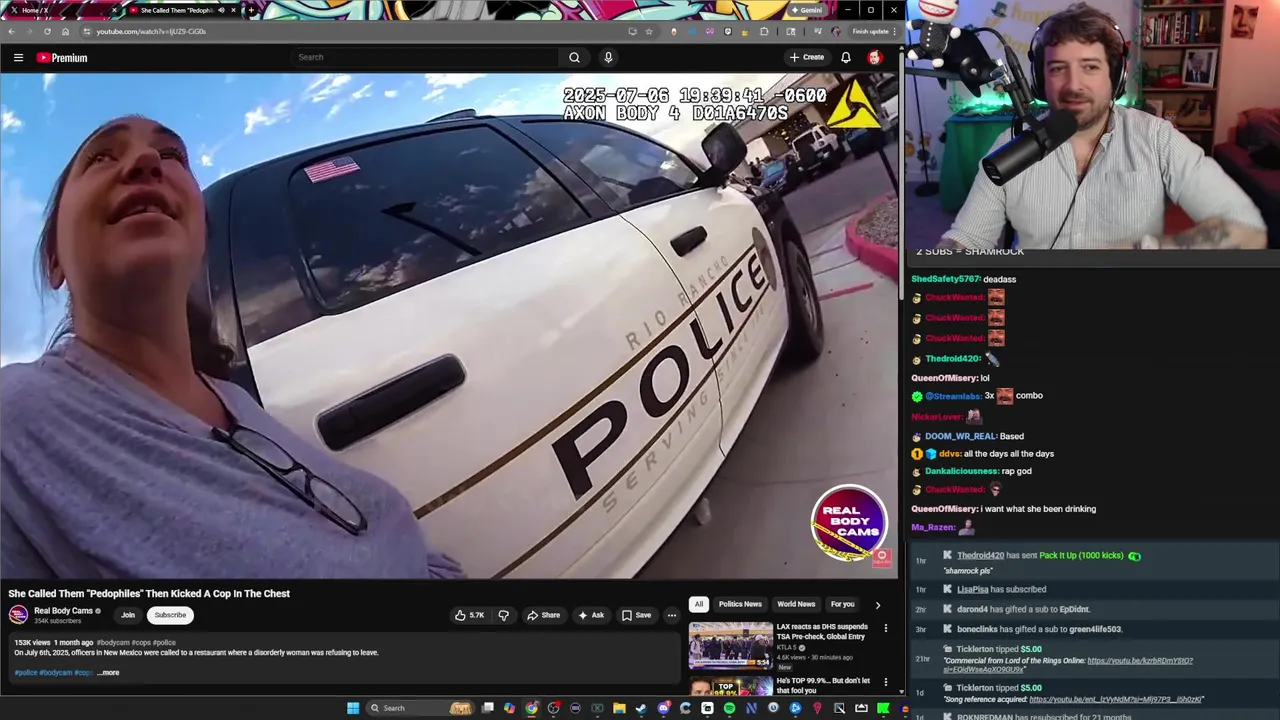Close the Home / X browser tab
The image size is (1280, 720).
(x=114, y=10)
